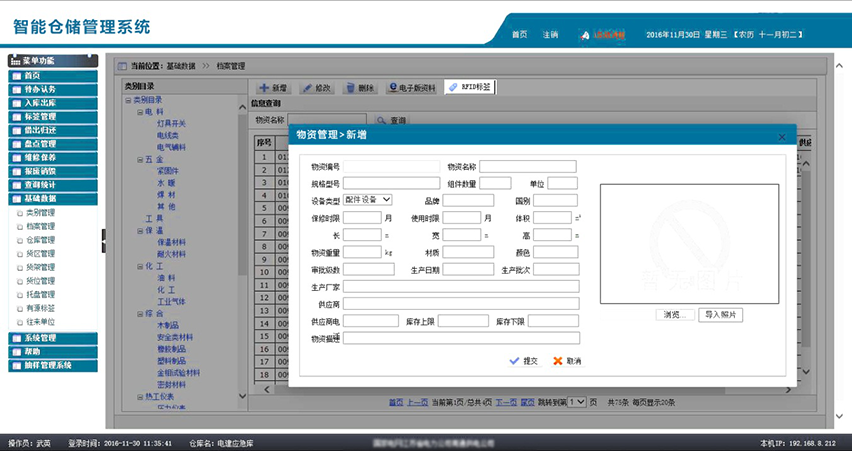Collapse the 综合 tree node

[140, 314]
